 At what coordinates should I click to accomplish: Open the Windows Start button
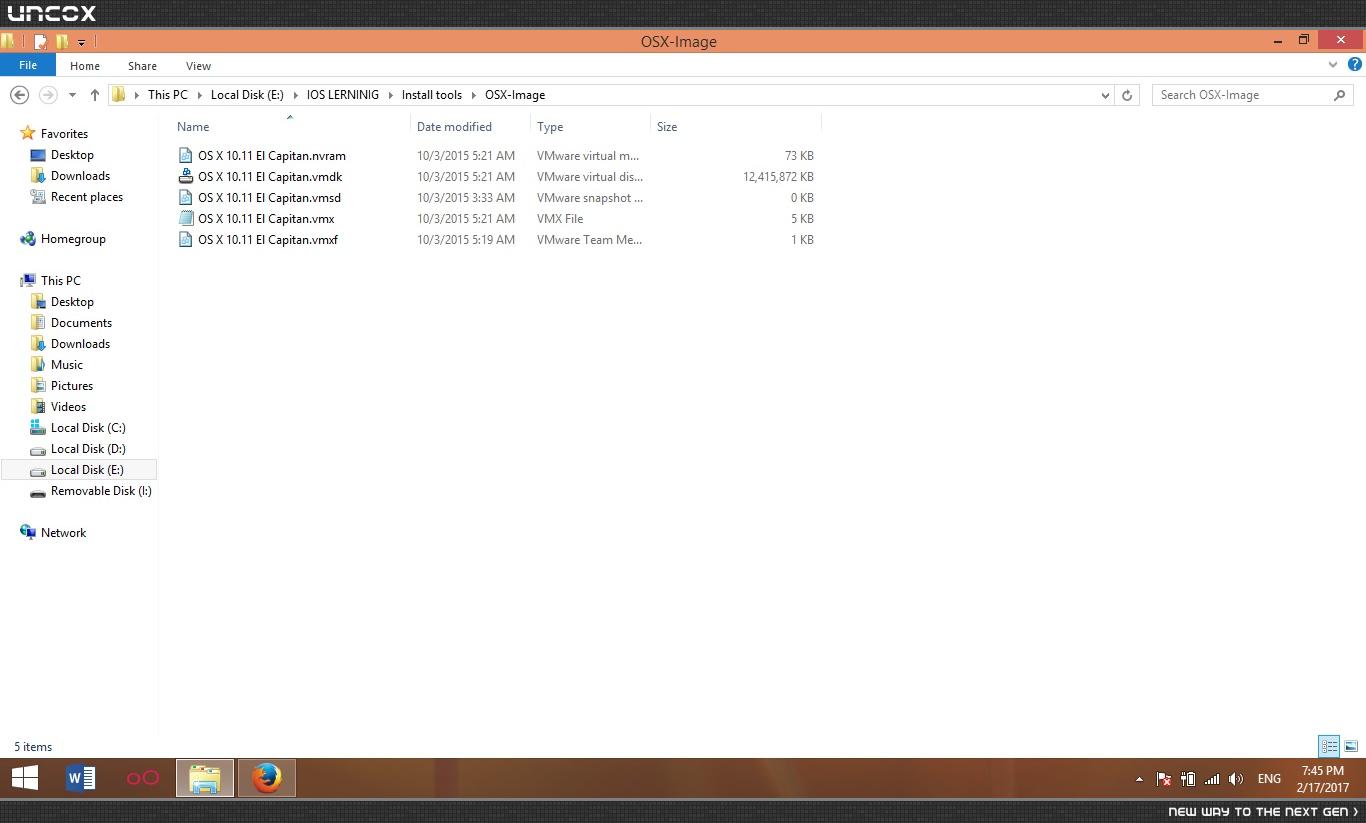(x=25, y=778)
